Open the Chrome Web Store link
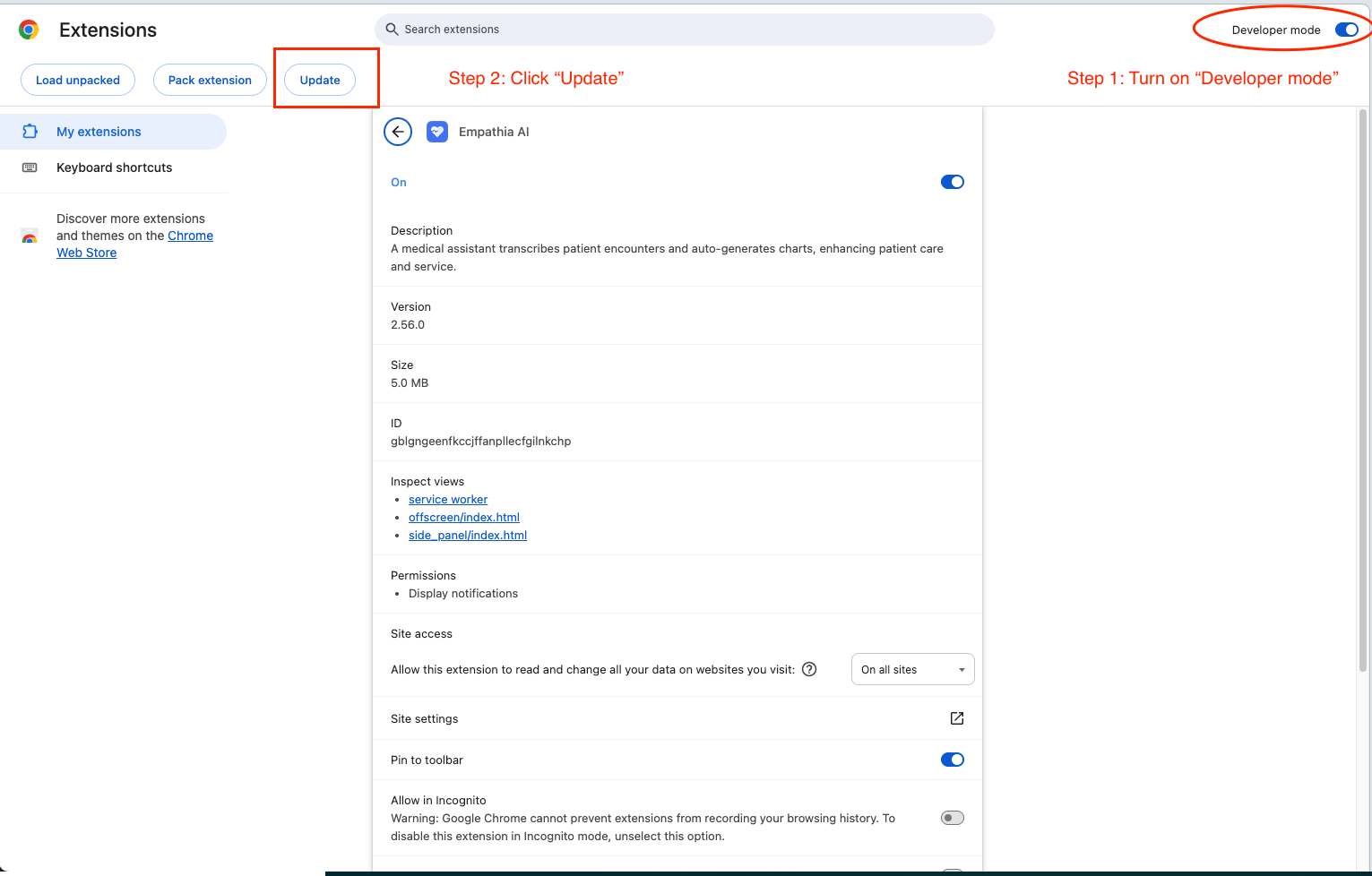The height and width of the screenshot is (876, 1372). (x=134, y=245)
